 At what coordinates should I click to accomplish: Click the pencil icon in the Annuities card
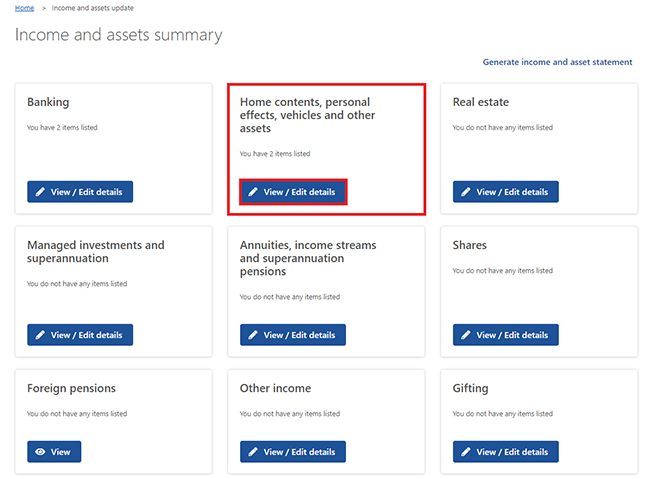point(253,335)
